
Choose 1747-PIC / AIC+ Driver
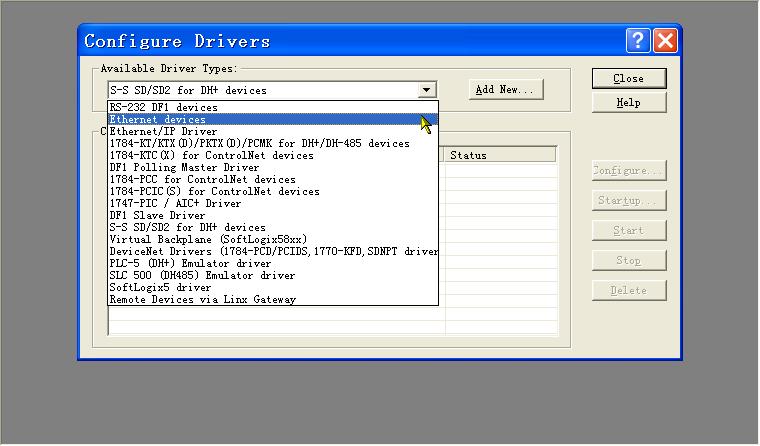(273, 204)
